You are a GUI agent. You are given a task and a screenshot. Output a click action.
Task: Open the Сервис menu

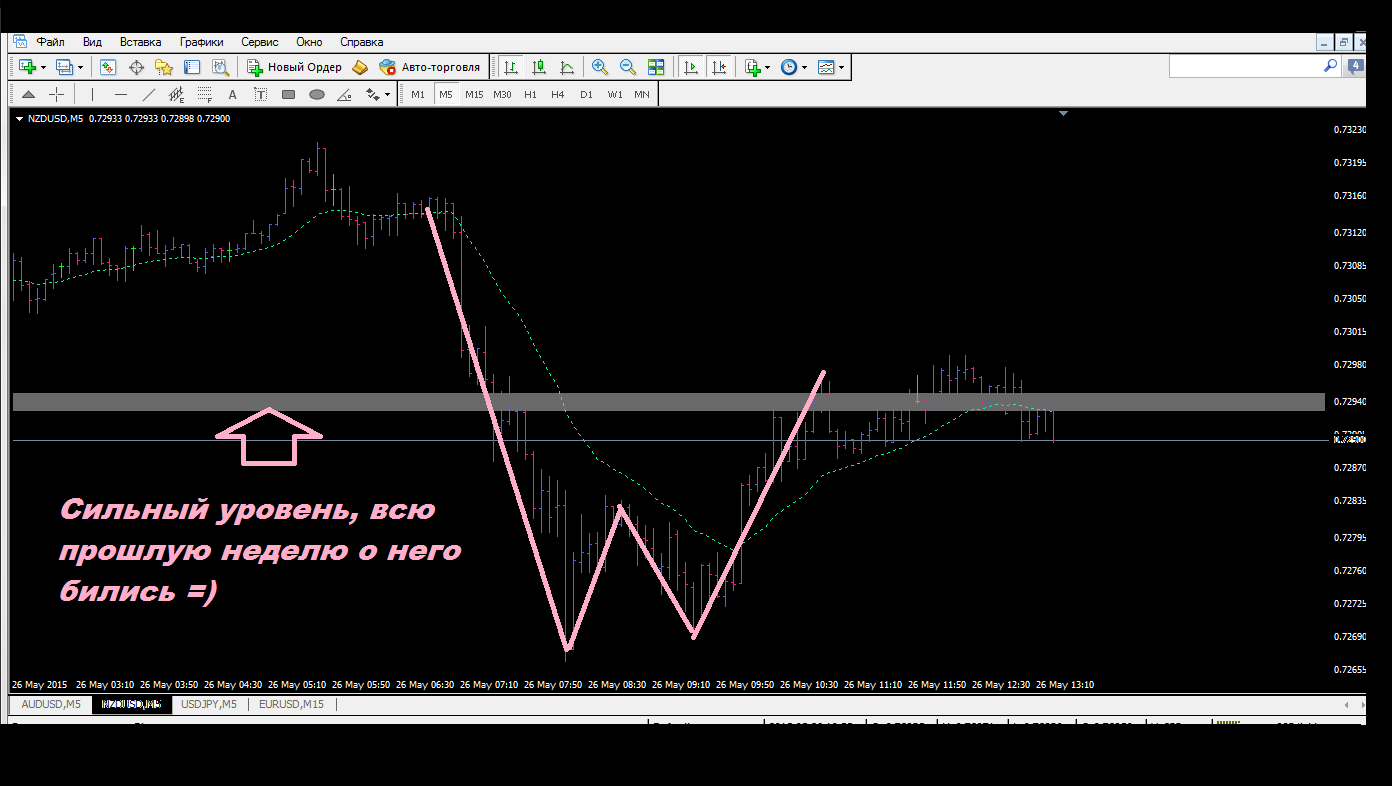pos(260,42)
